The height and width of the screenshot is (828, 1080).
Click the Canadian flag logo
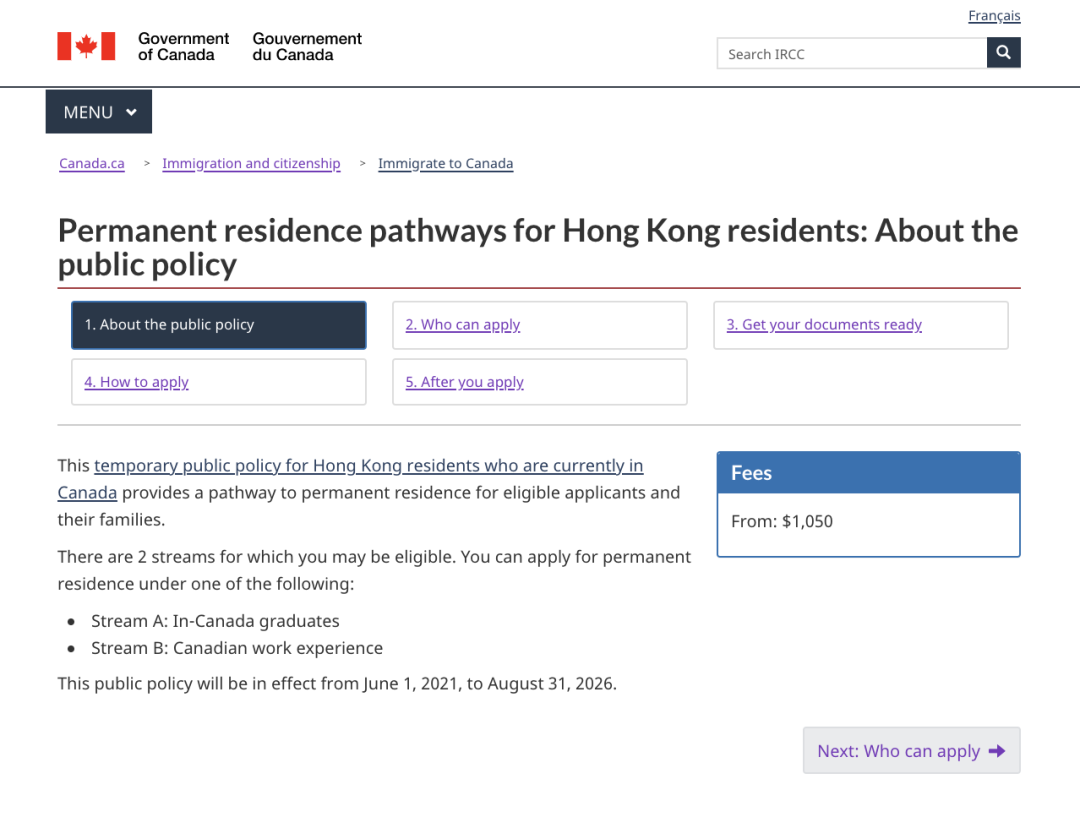[x=86, y=46]
